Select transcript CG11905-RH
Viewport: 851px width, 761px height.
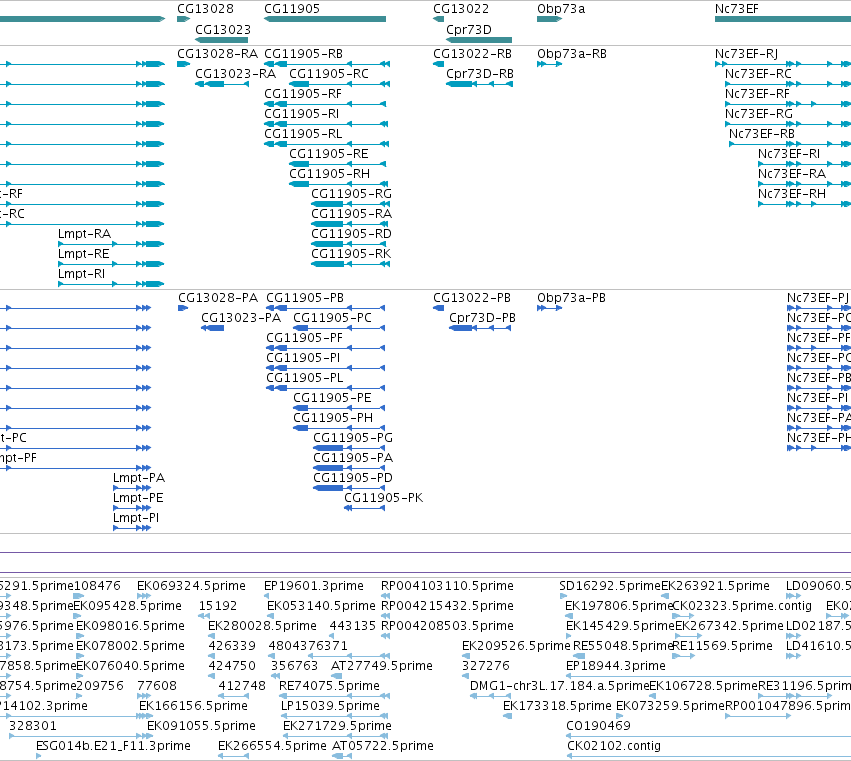[329, 174]
